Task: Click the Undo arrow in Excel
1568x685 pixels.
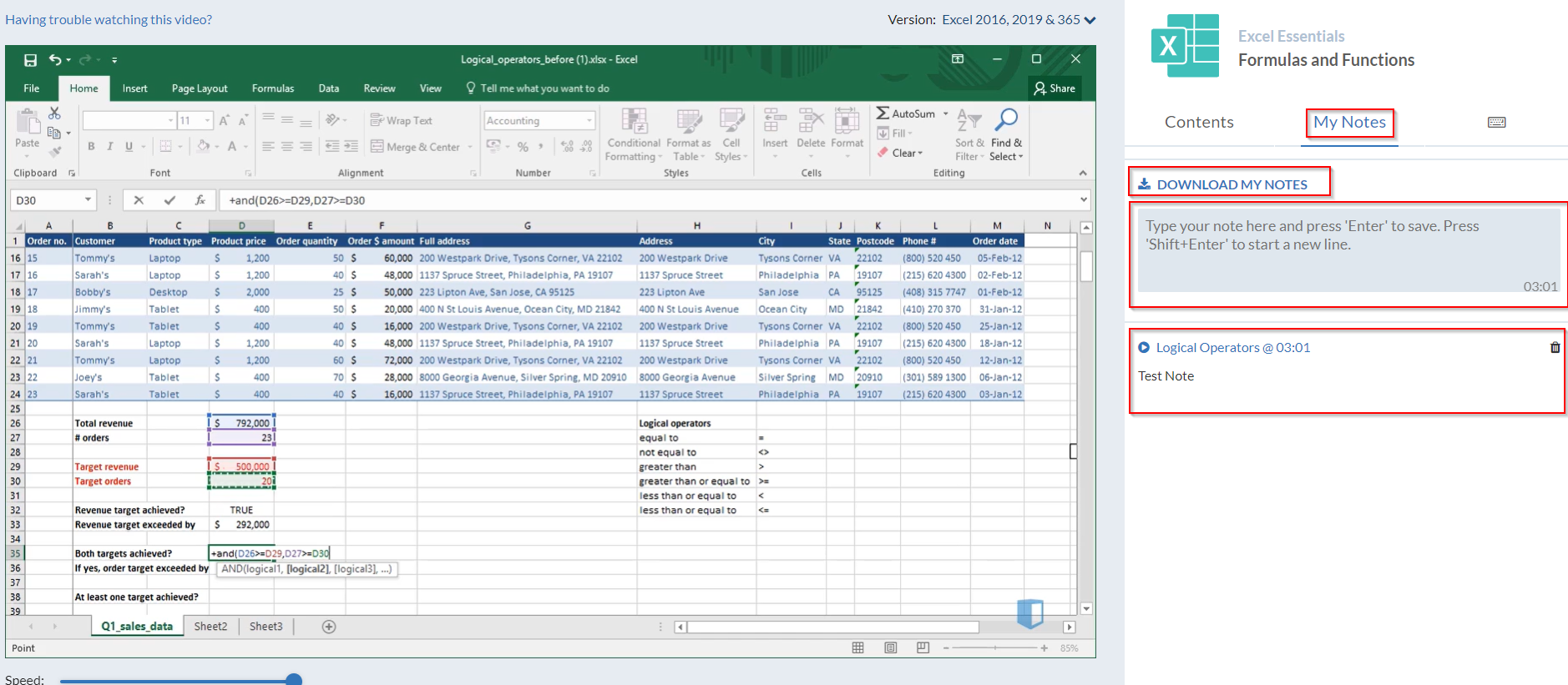Action: point(55,59)
